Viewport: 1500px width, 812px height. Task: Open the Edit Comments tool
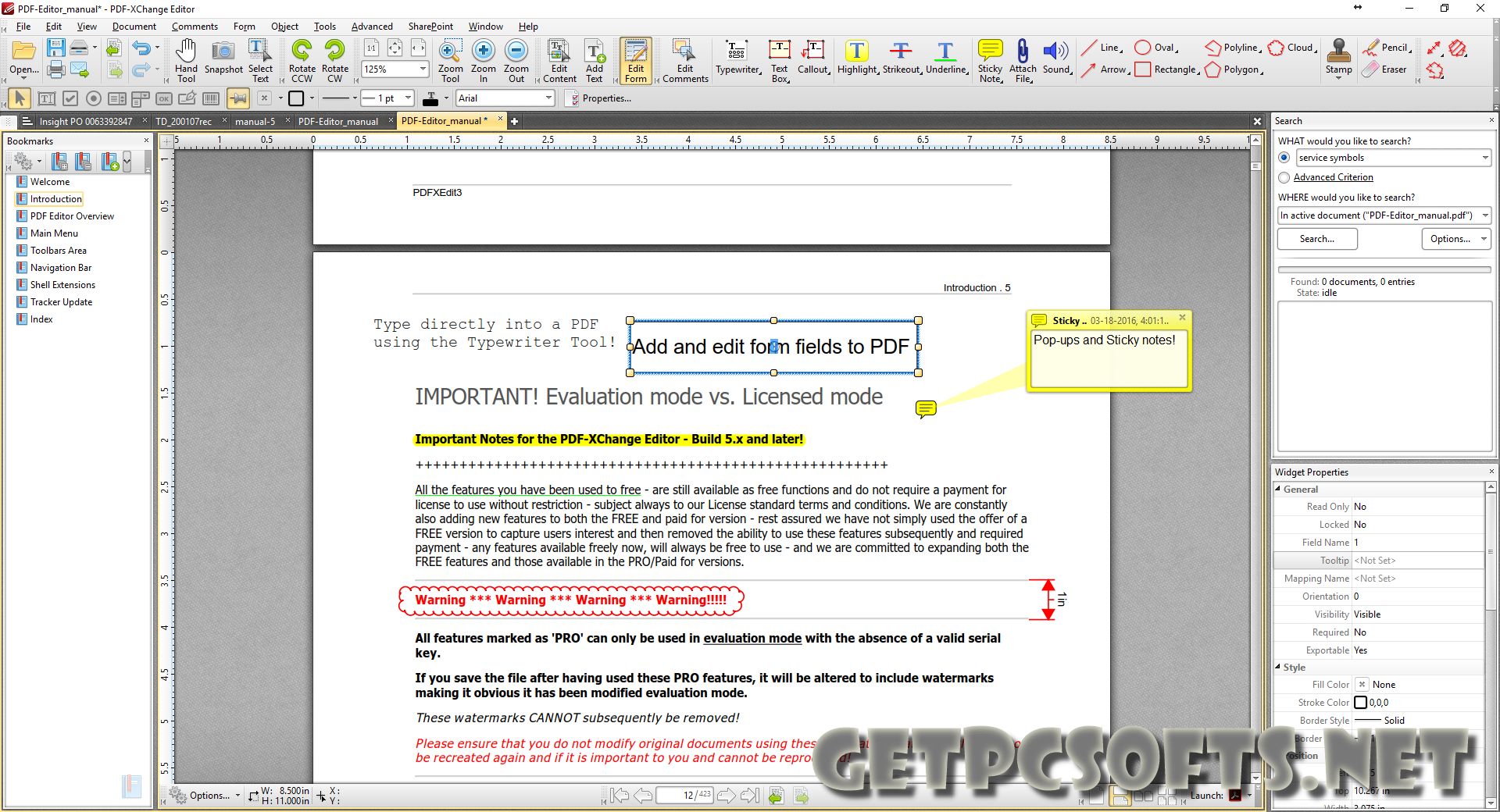click(x=685, y=60)
